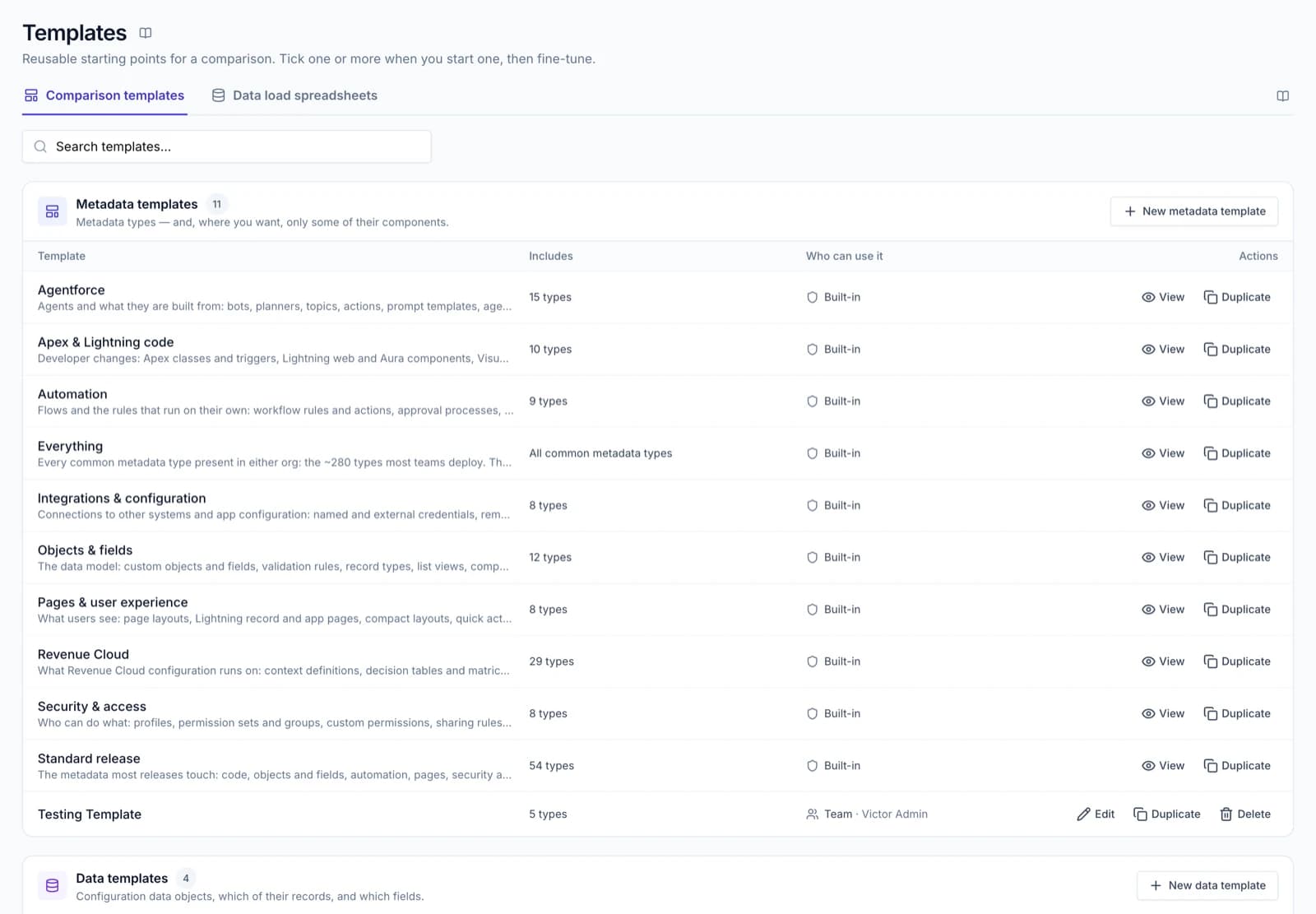Create a new metadata template

tap(1193, 211)
